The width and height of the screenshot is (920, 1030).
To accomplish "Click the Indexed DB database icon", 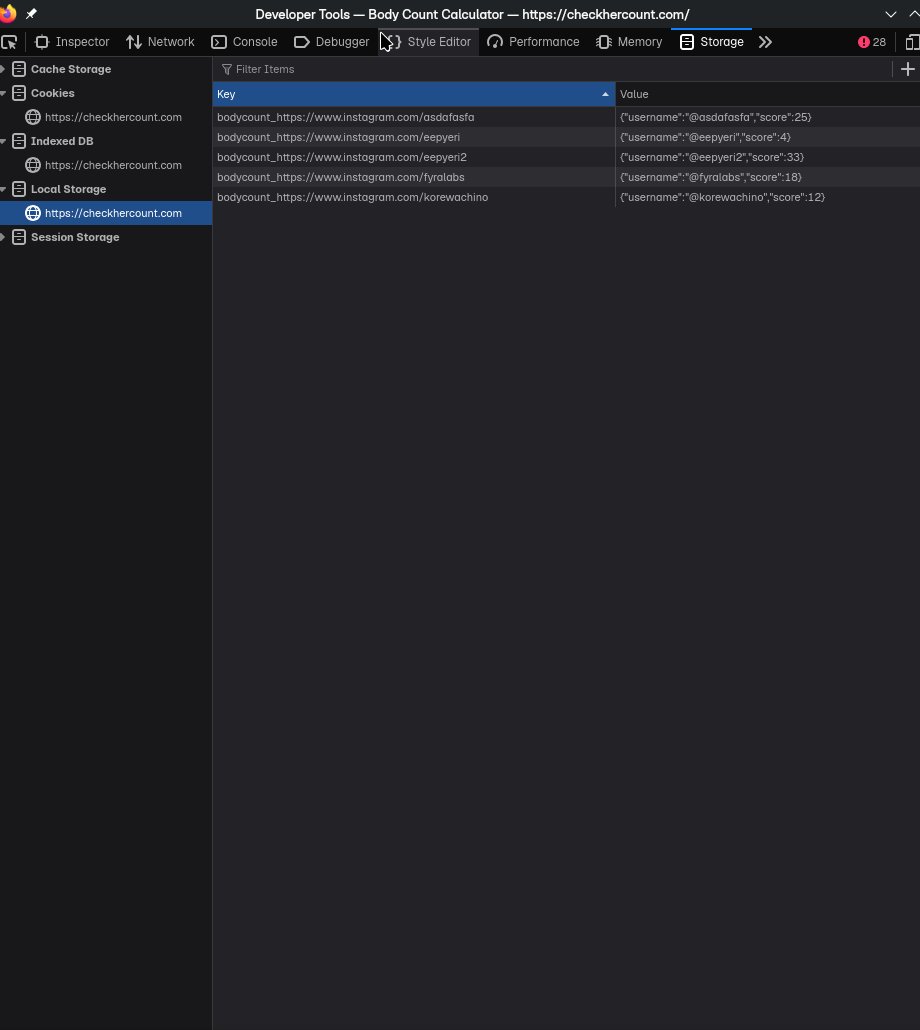I will pyautogui.click(x=19, y=141).
